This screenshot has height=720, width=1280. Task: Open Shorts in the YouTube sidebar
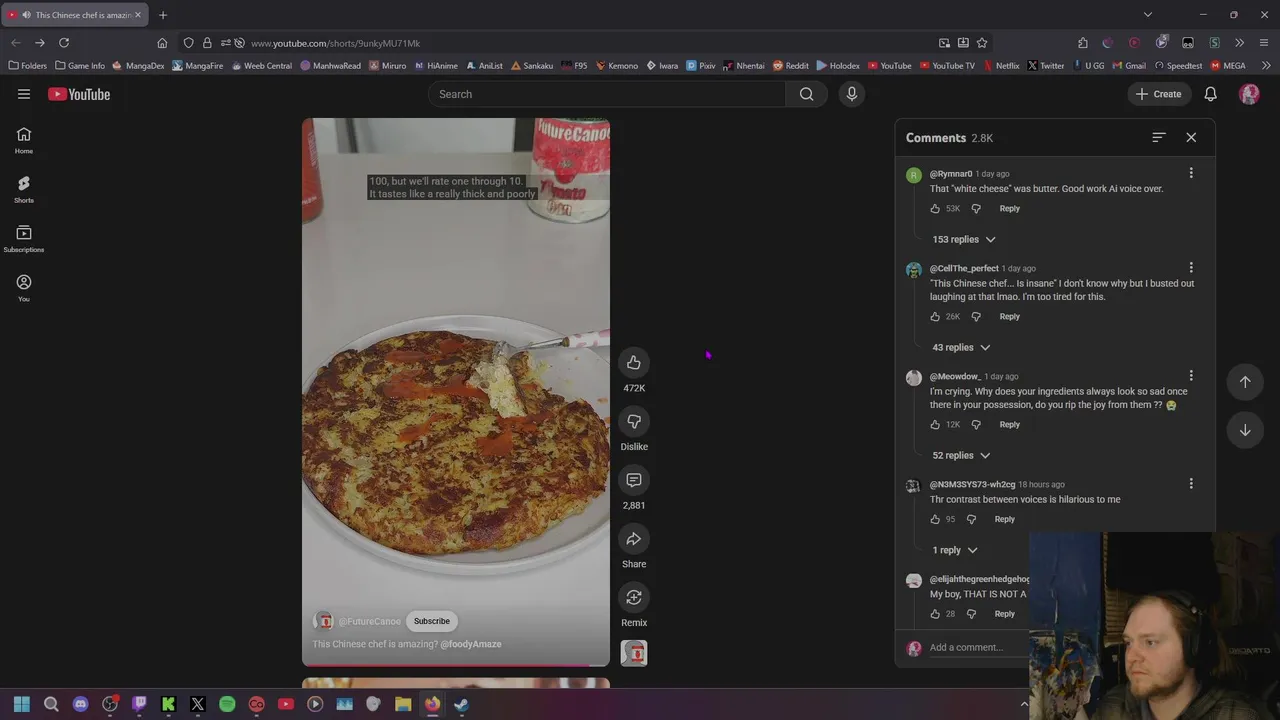point(24,189)
